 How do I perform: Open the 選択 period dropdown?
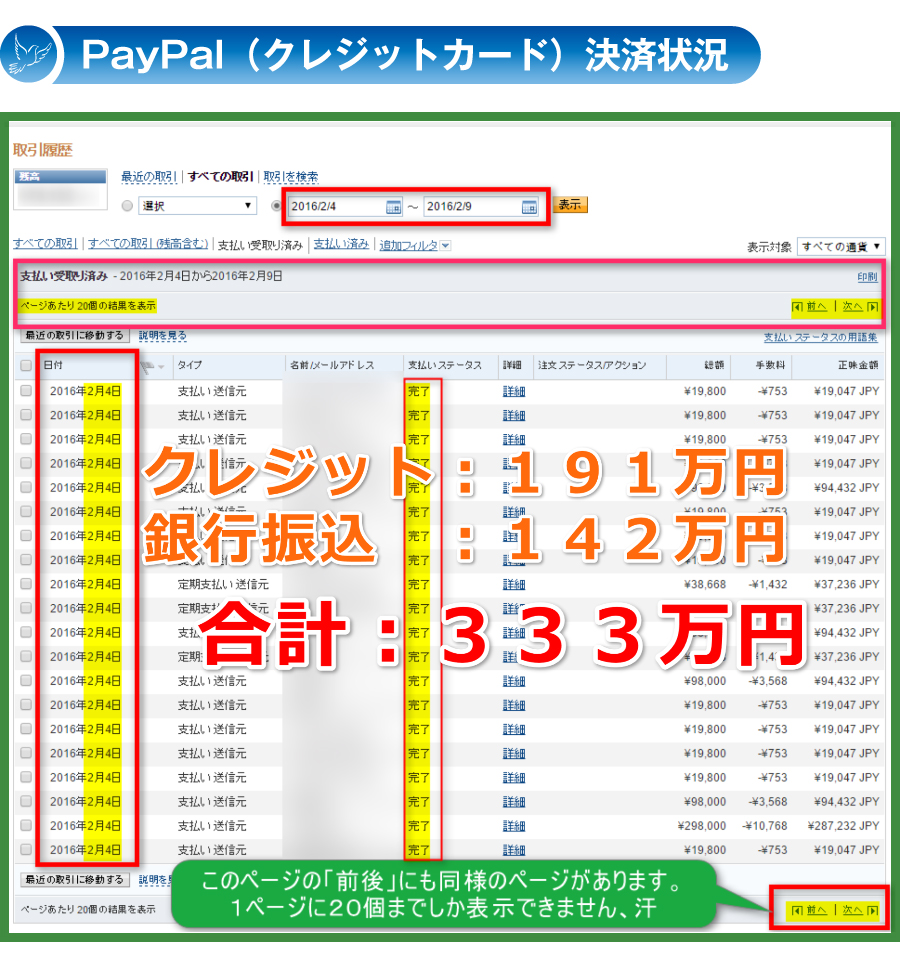(x=197, y=206)
